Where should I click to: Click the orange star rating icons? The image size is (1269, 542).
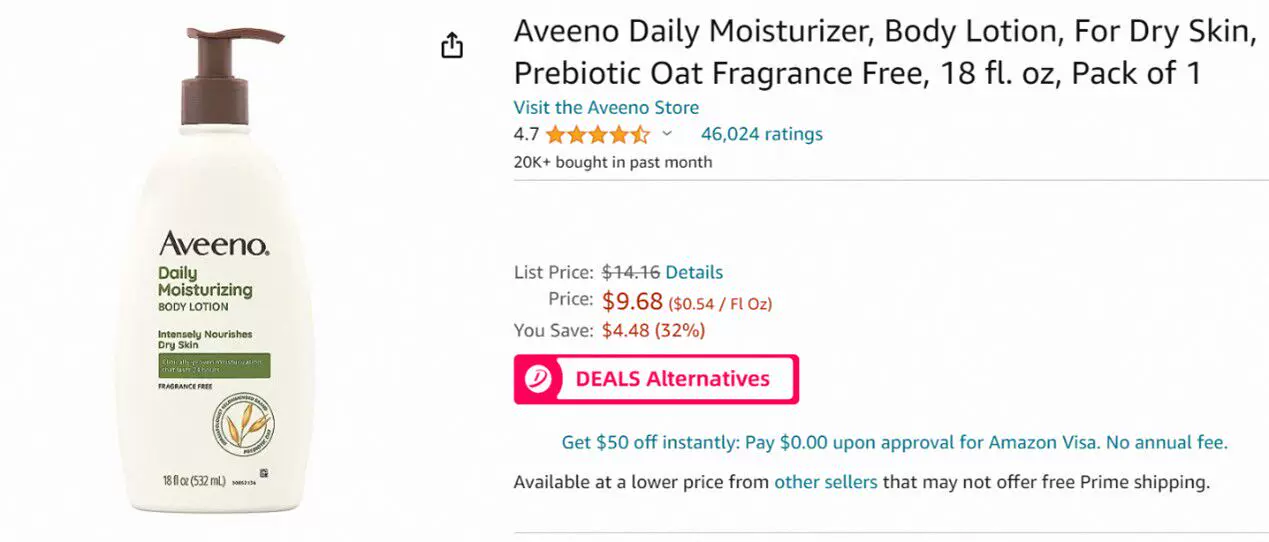(597, 134)
